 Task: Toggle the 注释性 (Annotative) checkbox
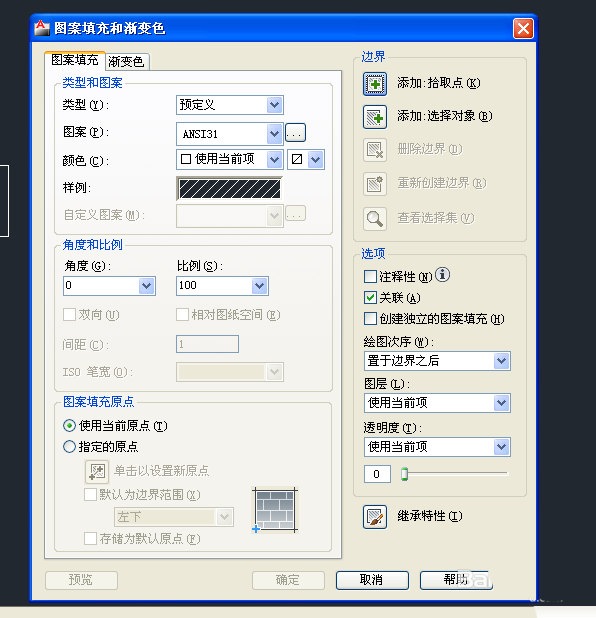click(x=370, y=276)
